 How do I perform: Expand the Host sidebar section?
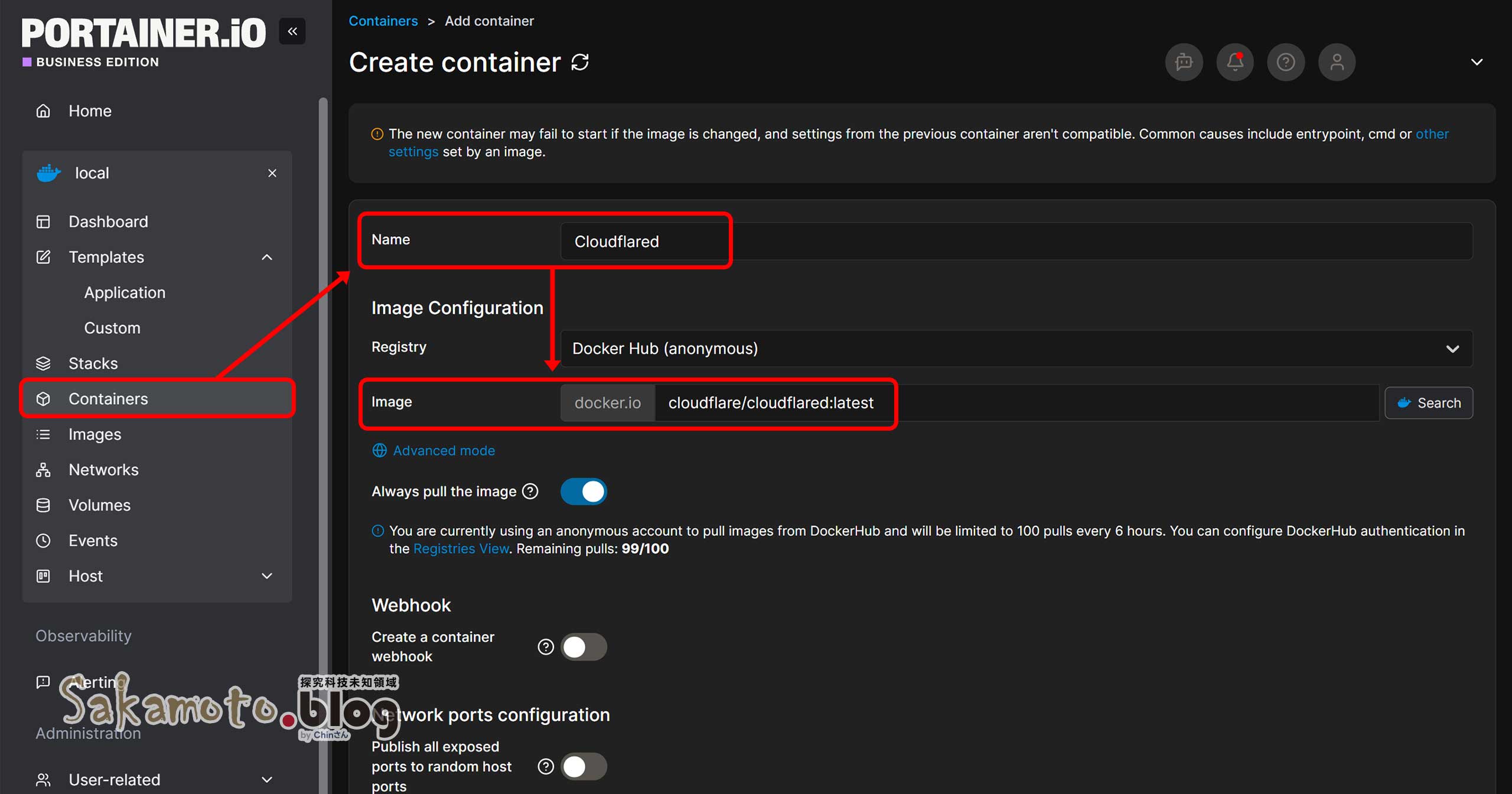tap(267, 576)
